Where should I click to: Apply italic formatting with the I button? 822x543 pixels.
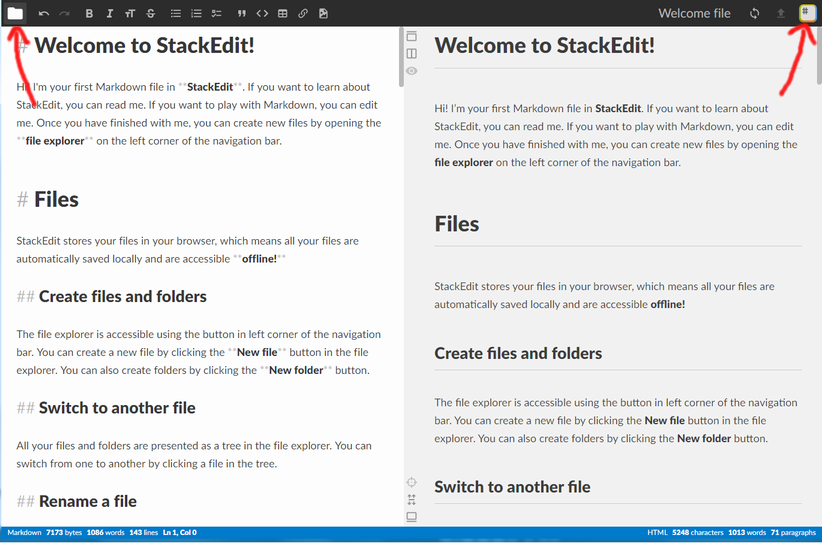pos(109,14)
